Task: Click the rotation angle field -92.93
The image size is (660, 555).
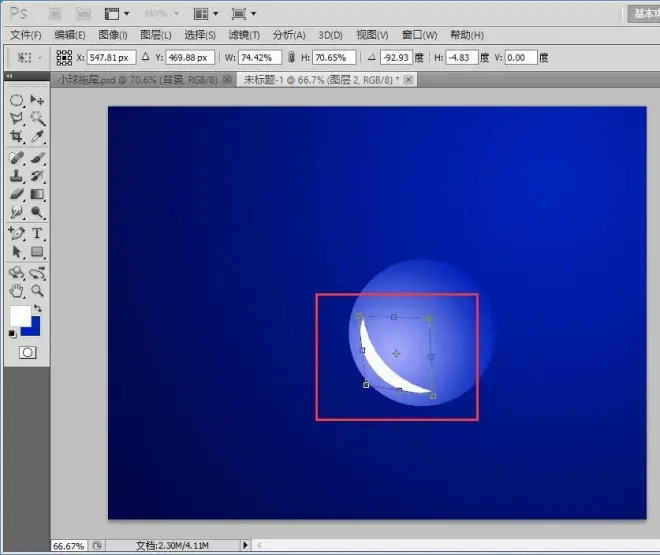Action: tap(396, 57)
